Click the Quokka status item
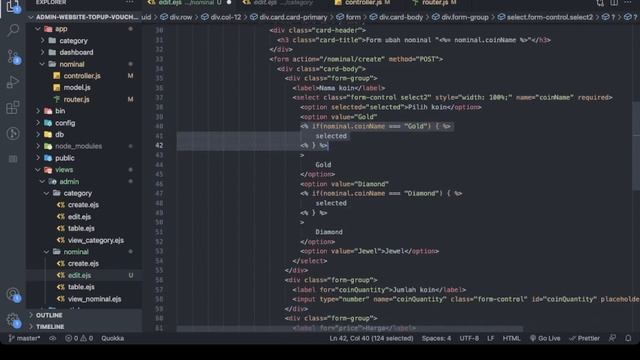Viewport: 640px width, 360px height. (113, 338)
